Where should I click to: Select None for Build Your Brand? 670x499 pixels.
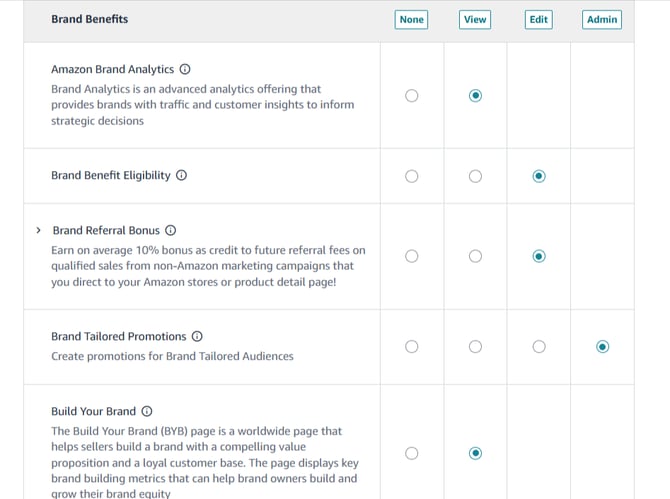412,453
